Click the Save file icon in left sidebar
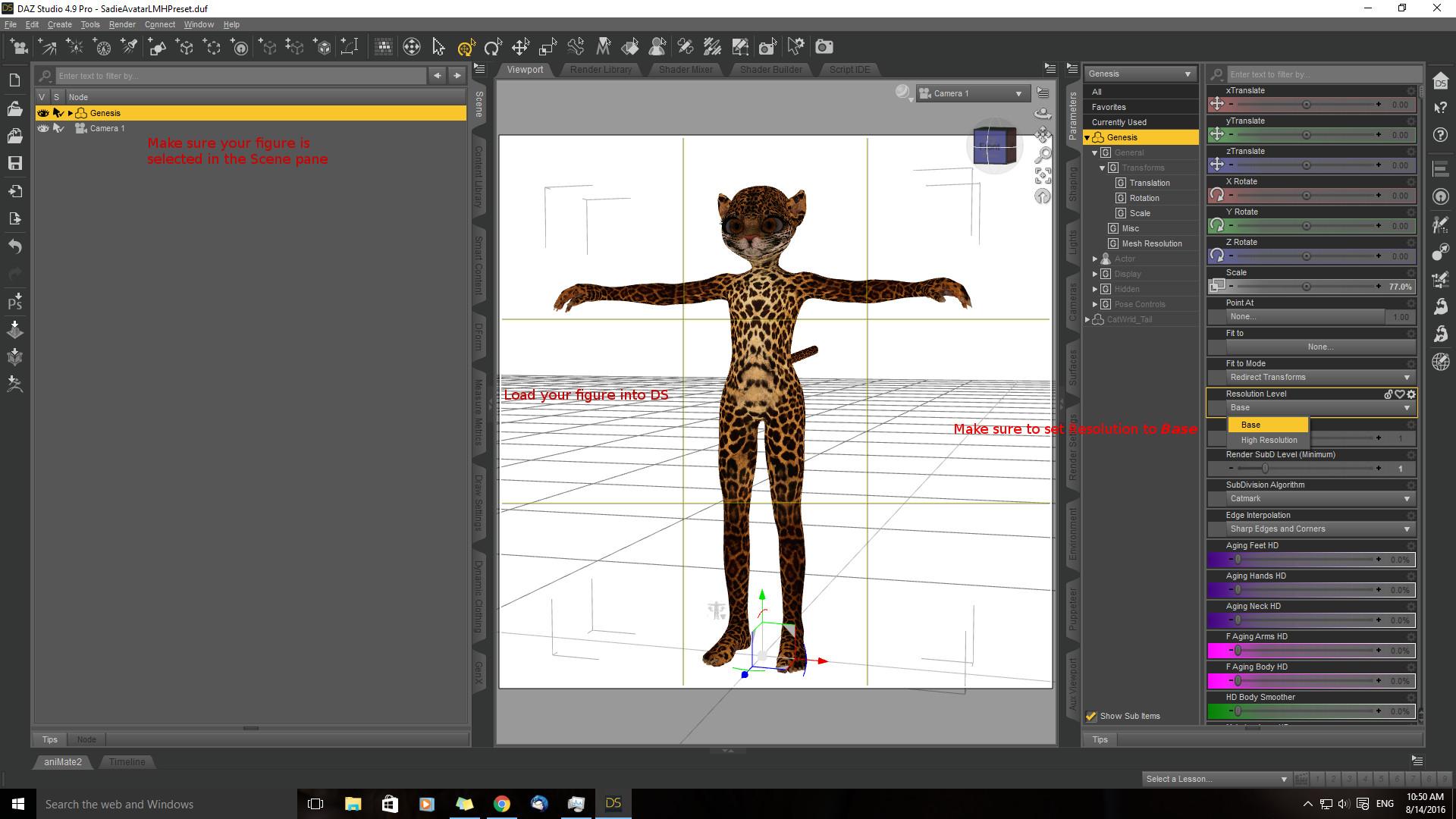The width and height of the screenshot is (1456, 819). pos(14,163)
